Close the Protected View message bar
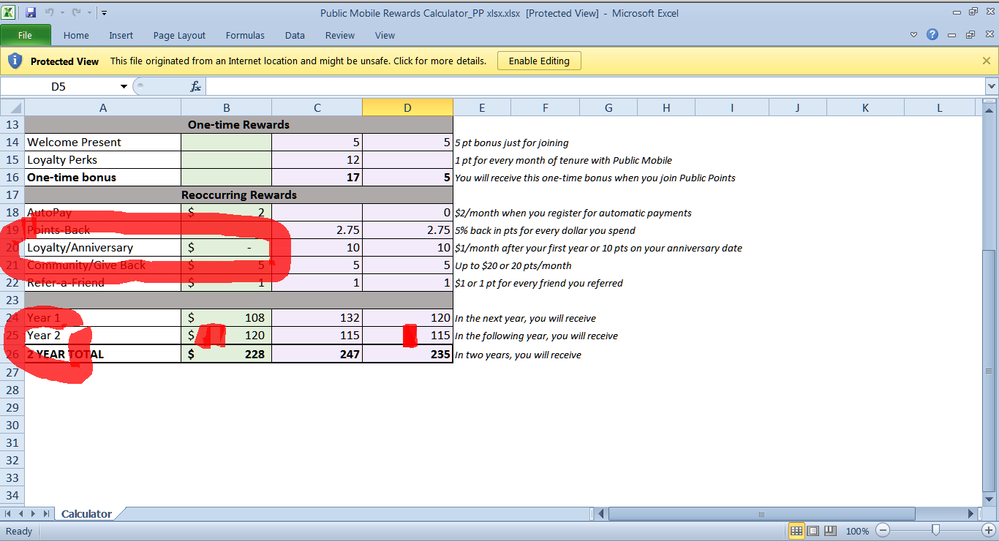Viewport: 999px width, 541px height. coord(986,61)
